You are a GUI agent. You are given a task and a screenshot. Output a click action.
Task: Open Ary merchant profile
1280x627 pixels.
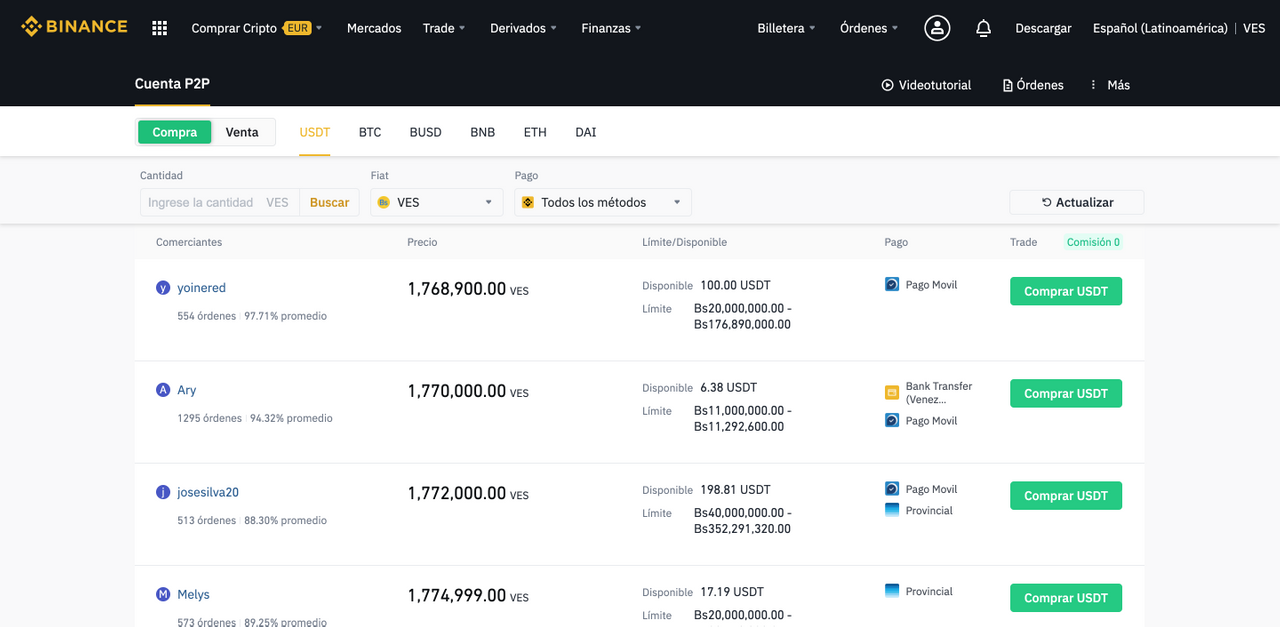click(x=187, y=390)
